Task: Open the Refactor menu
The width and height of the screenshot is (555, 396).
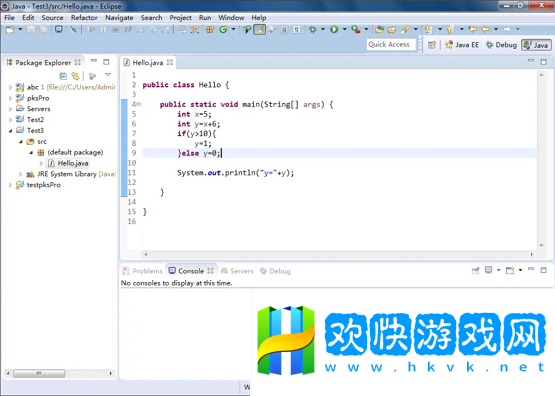Action: click(84, 18)
